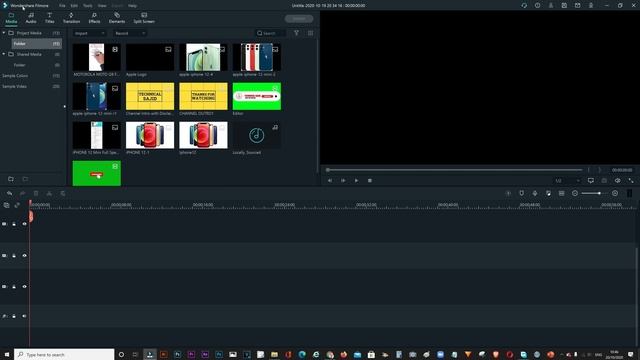Open the Tools menu
The width and height of the screenshot is (640, 360).
point(88,6)
